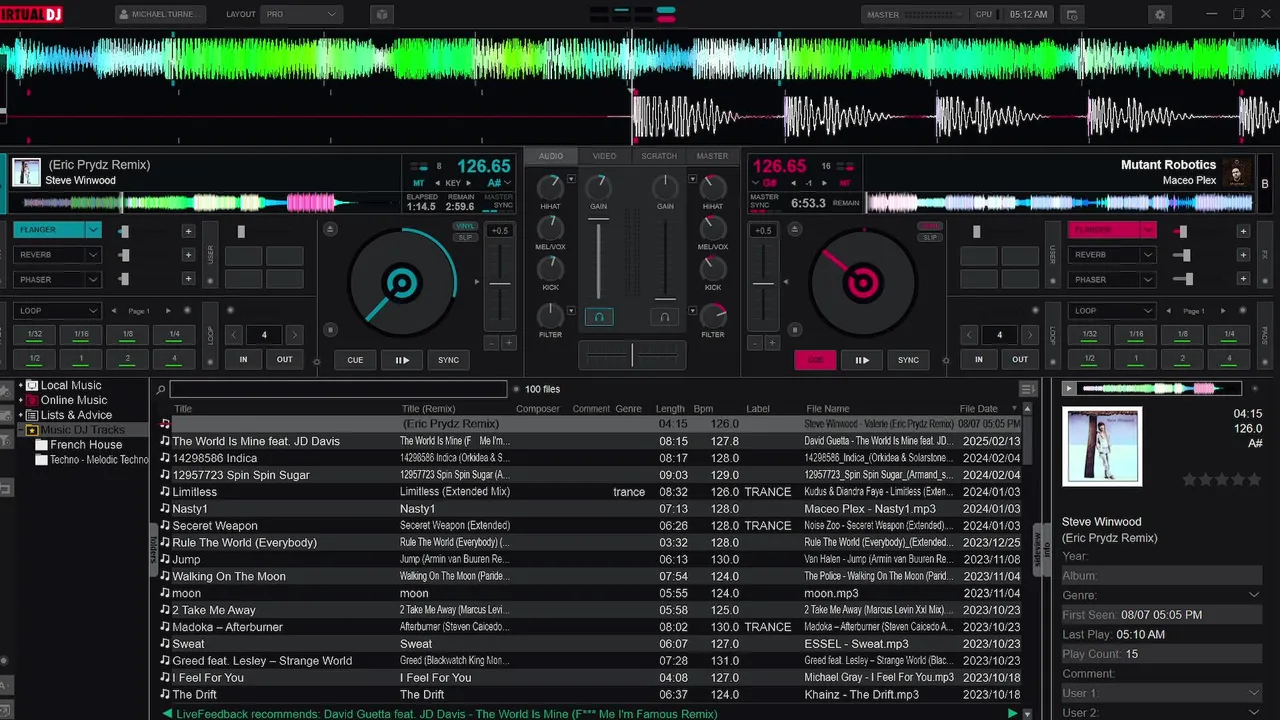This screenshot has height=720, width=1280.
Task: Toggle SLIP mode on the left deck
Action: pos(464,237)
